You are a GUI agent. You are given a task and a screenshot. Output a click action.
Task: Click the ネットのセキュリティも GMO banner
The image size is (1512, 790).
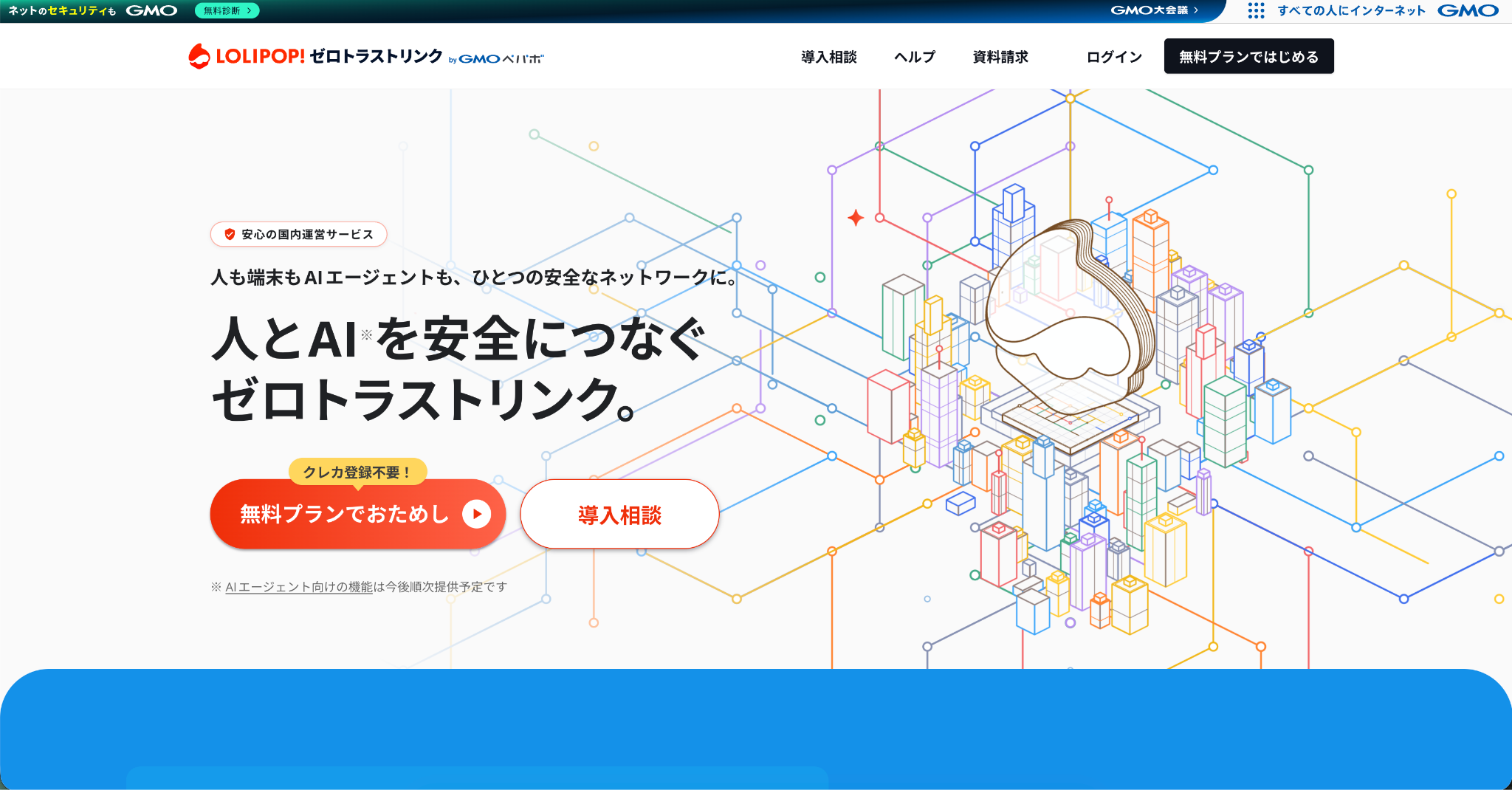(93, 10)
